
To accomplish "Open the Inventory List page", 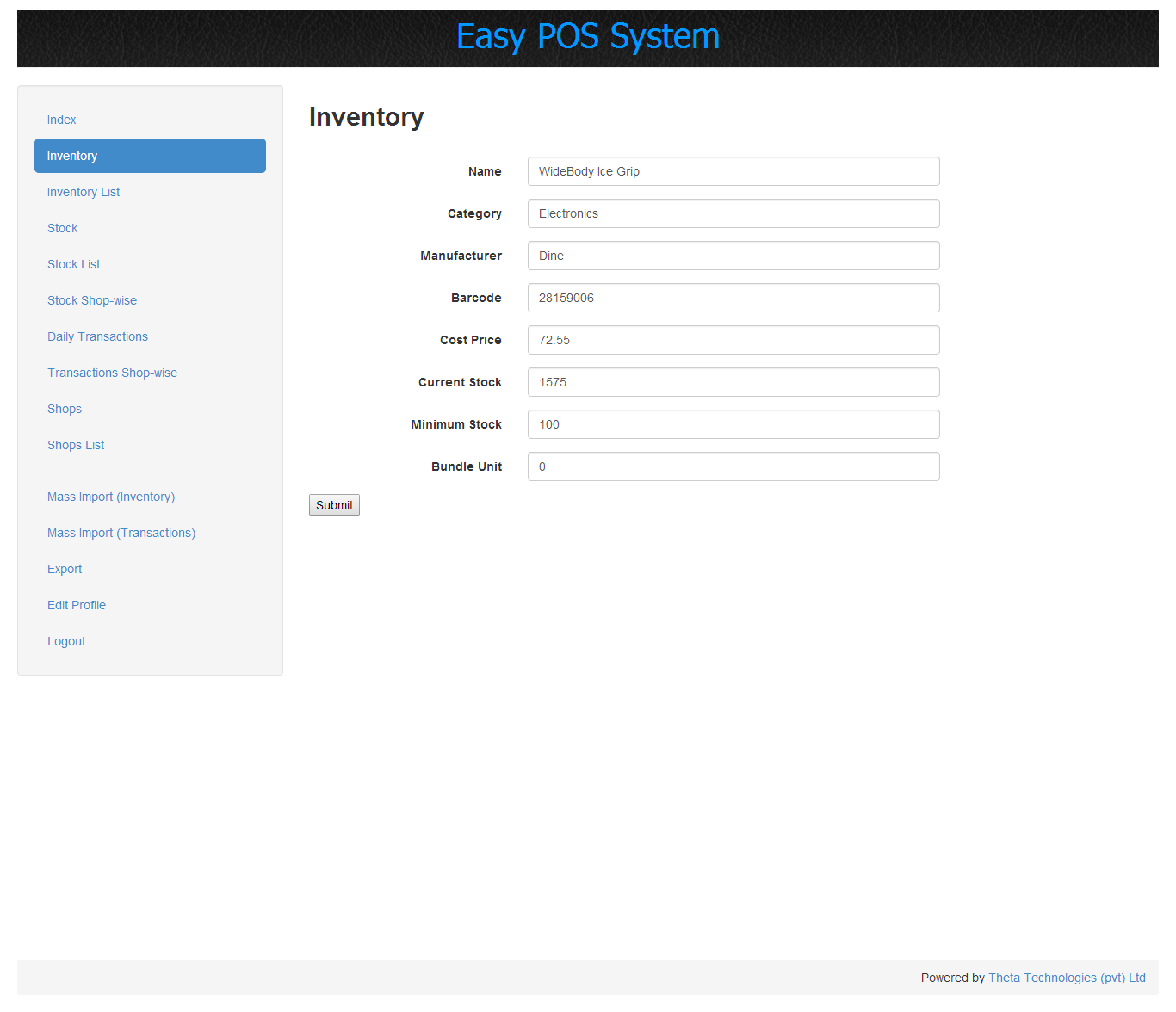I will (x=83, y=192).
